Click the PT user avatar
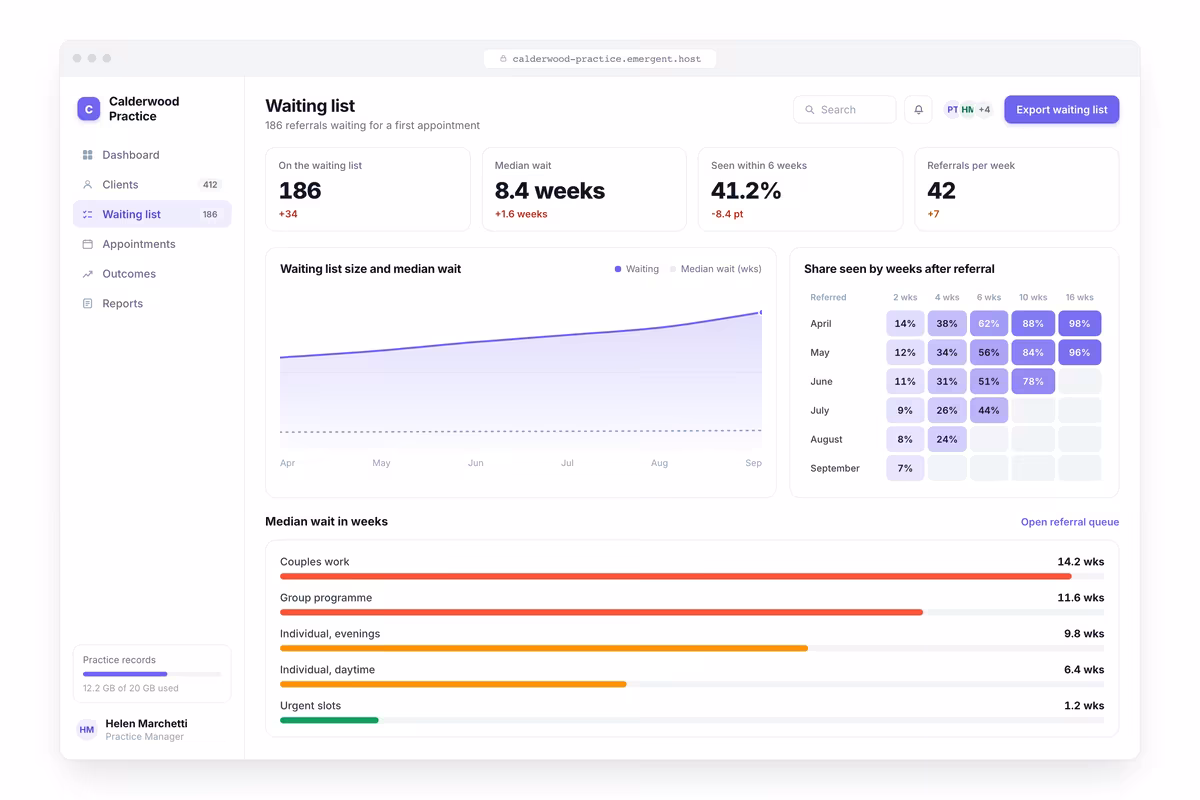1200x800 pixels. tap(952, 110)
